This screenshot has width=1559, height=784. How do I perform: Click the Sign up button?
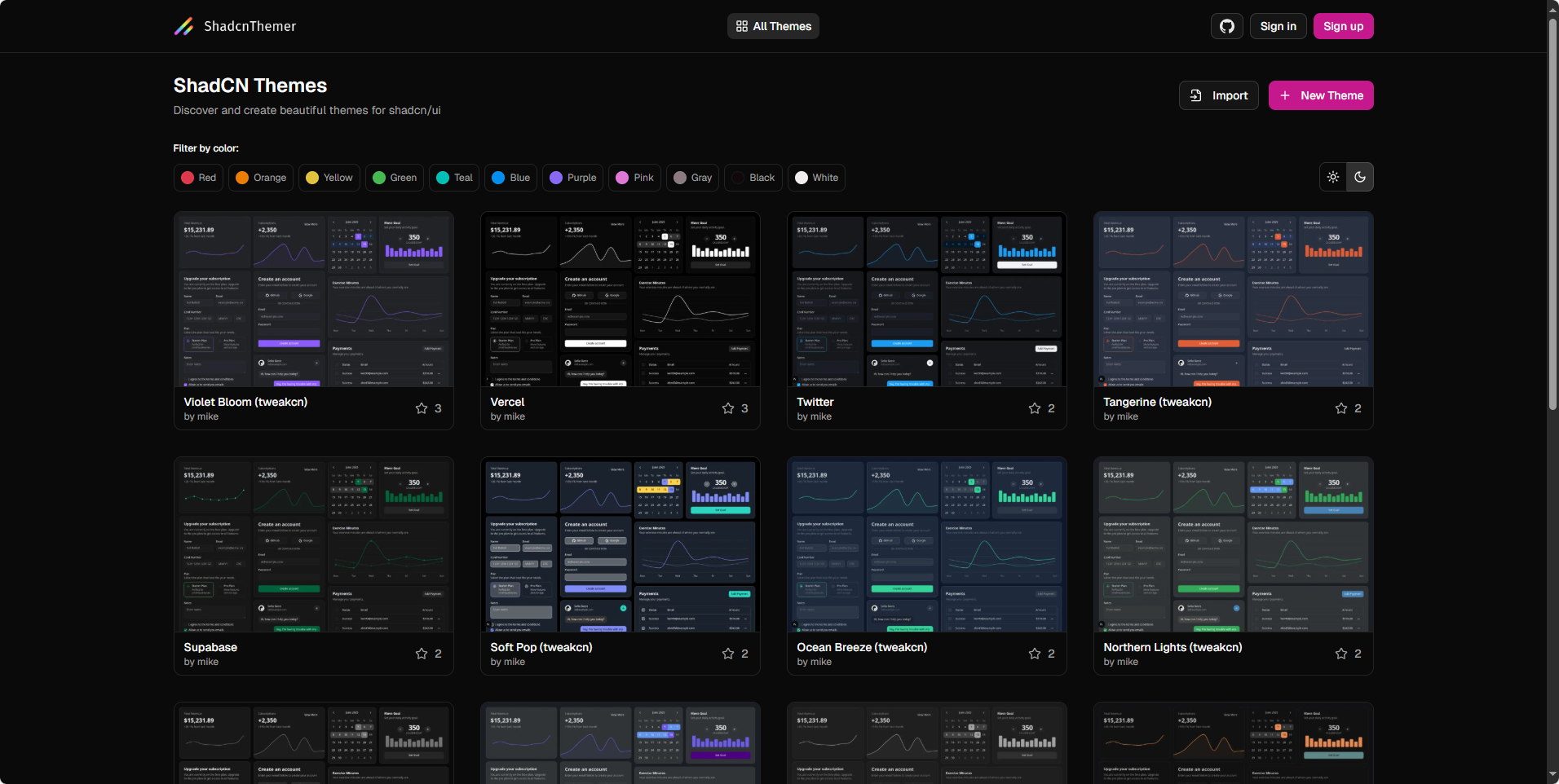(1343, 26)
